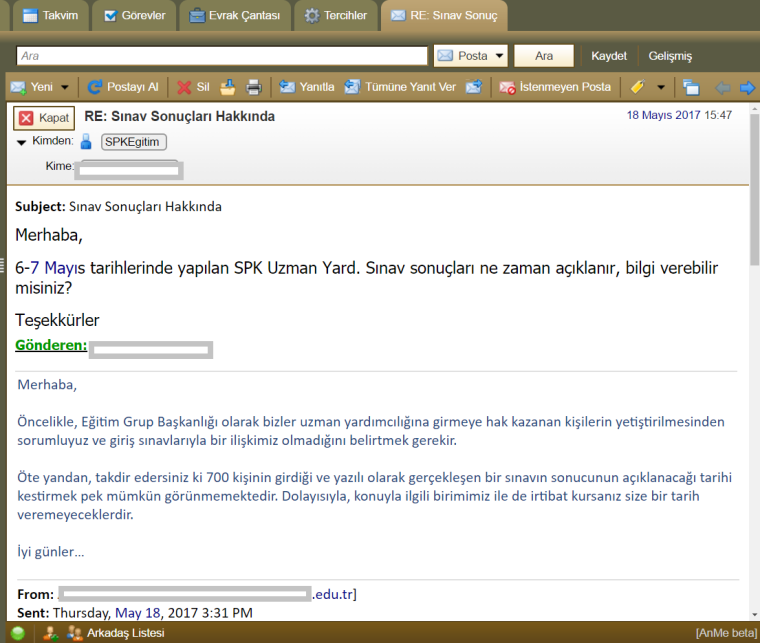
Task: Collapse the Kimden header details
Action: click(x=21, y=142)
